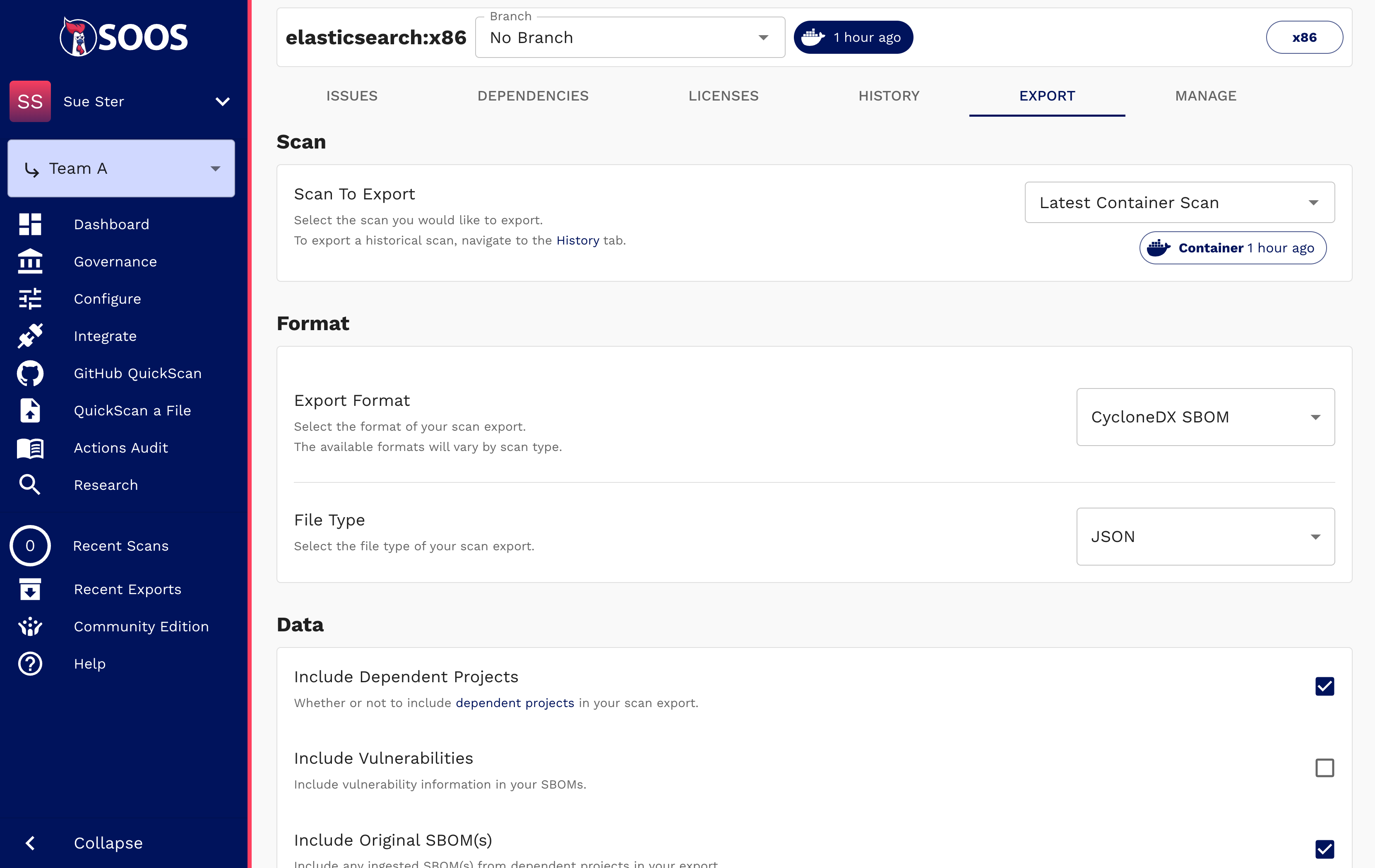Screen dimensions: 1375x868
Task: Go to the Licenses tab
Action: tap(723, 96)
